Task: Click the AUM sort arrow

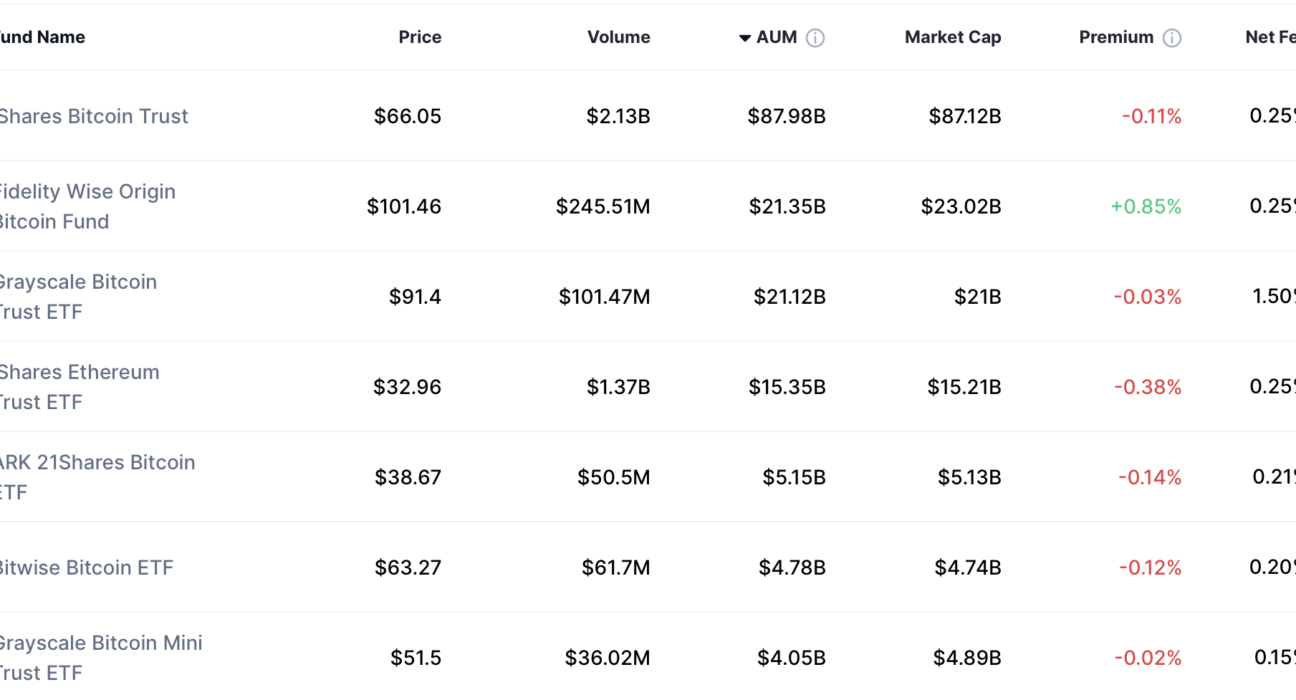Action: tap(745, 38)
